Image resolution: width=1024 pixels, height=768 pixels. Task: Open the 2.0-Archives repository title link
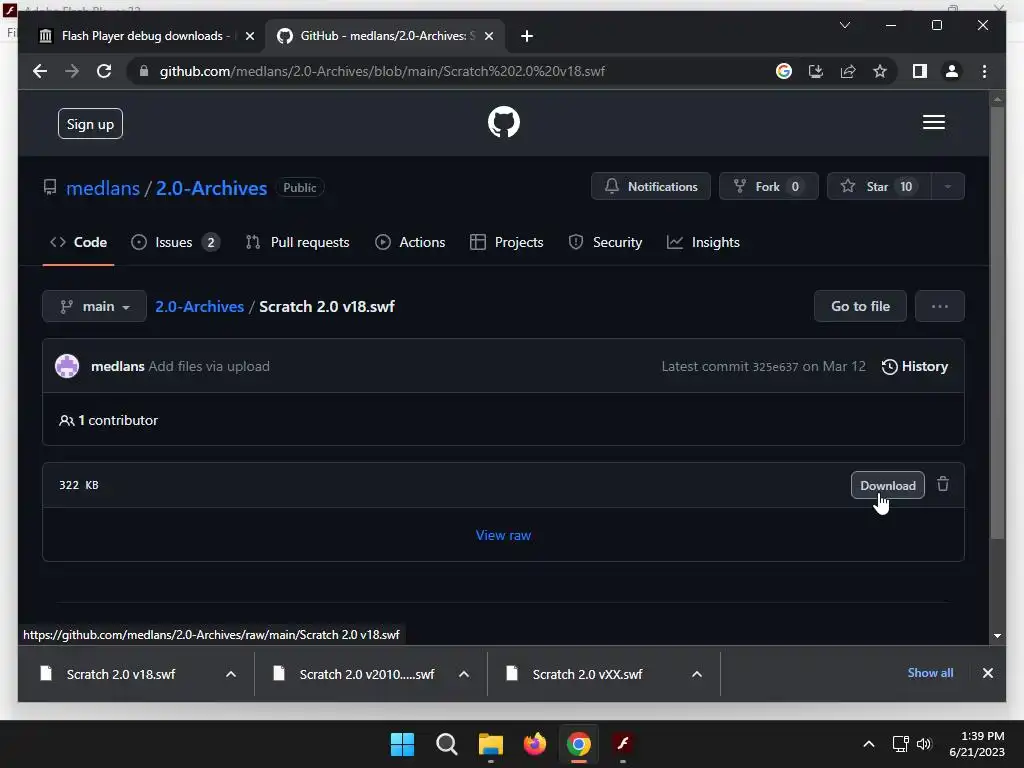tap(211, 188)
